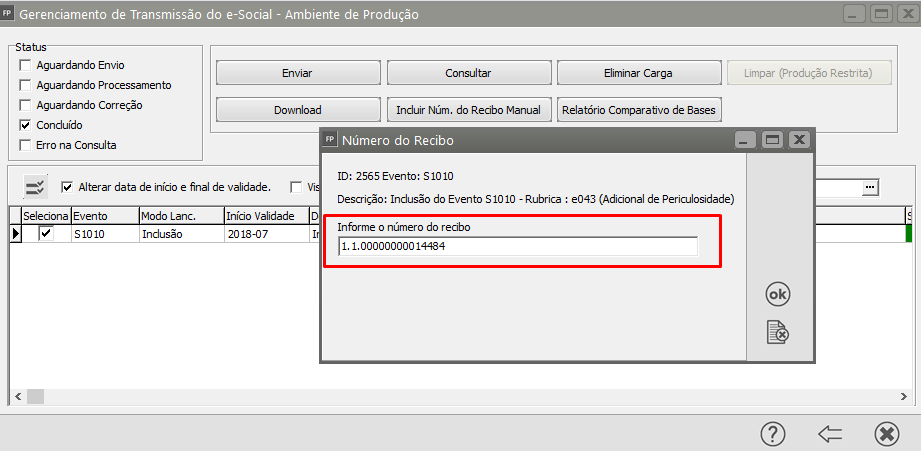
Task: Click the Descrição line about Rubrica e043
Action: [536, 199]
